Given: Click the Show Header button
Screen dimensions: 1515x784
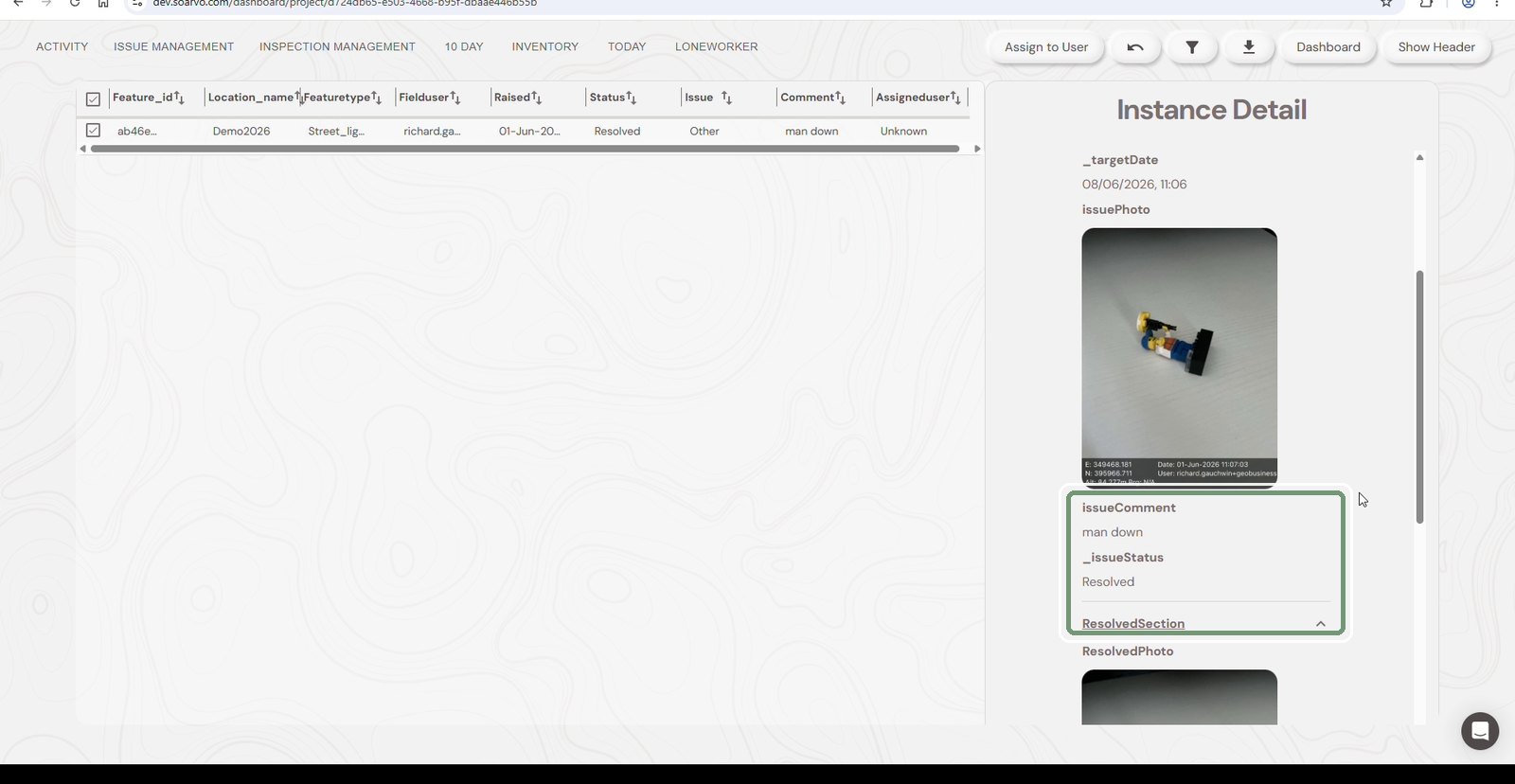Looking at the screenshot, I should 1436,47.
